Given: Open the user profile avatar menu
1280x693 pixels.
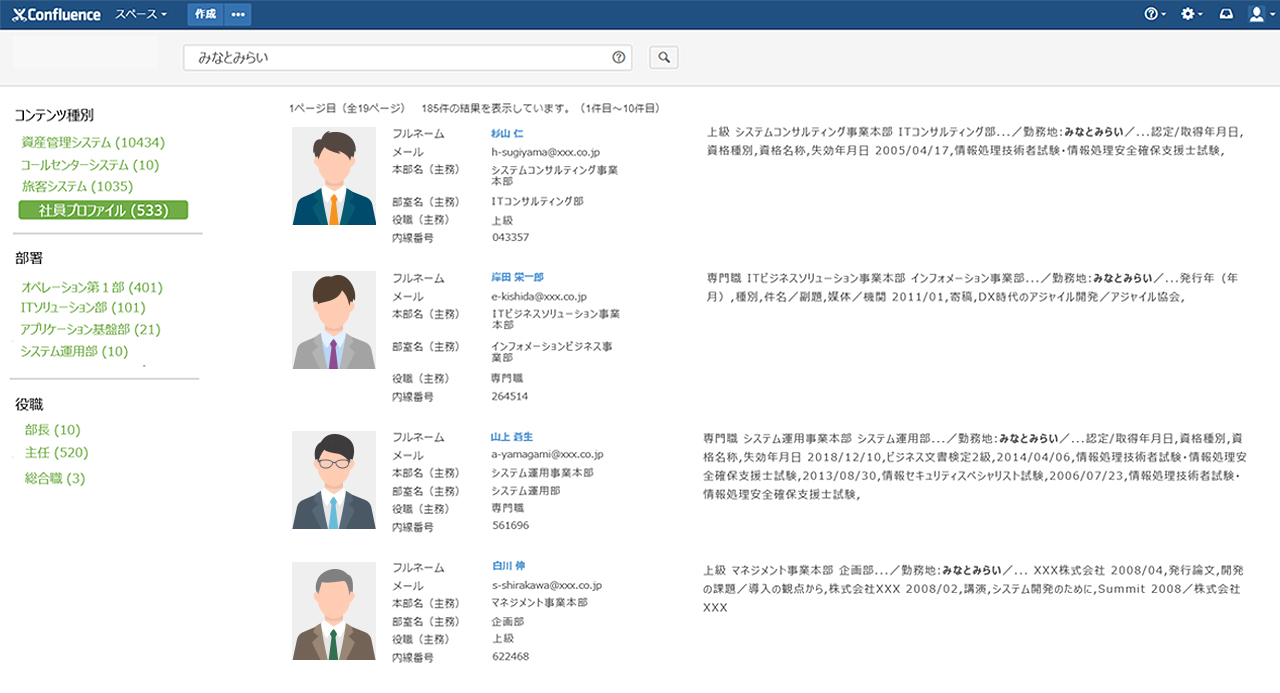Looking at the screenshot, I should (1257, 14).
